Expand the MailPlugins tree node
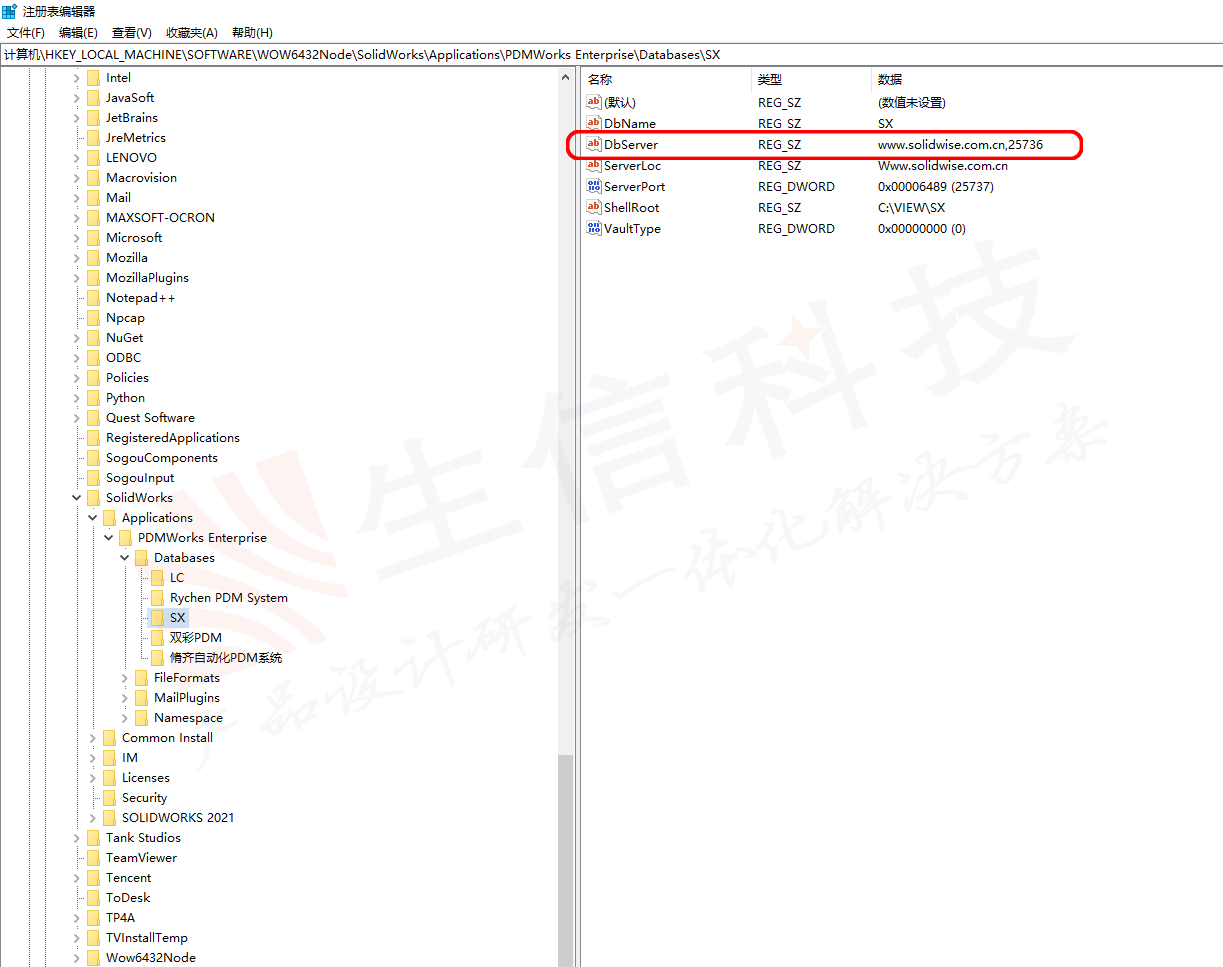Screen dimensions: 1223x967 pos(125,698)
